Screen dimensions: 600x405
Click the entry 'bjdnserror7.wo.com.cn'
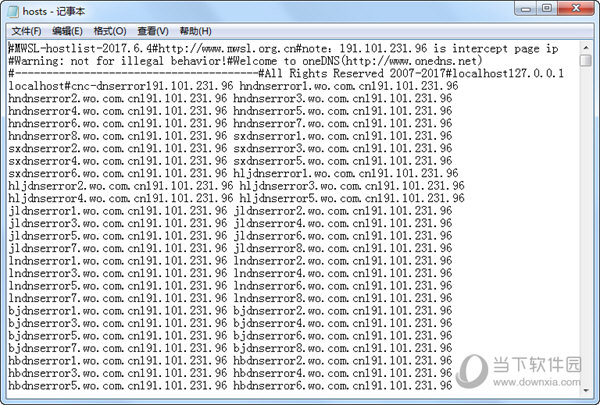(x=74, y=348)
